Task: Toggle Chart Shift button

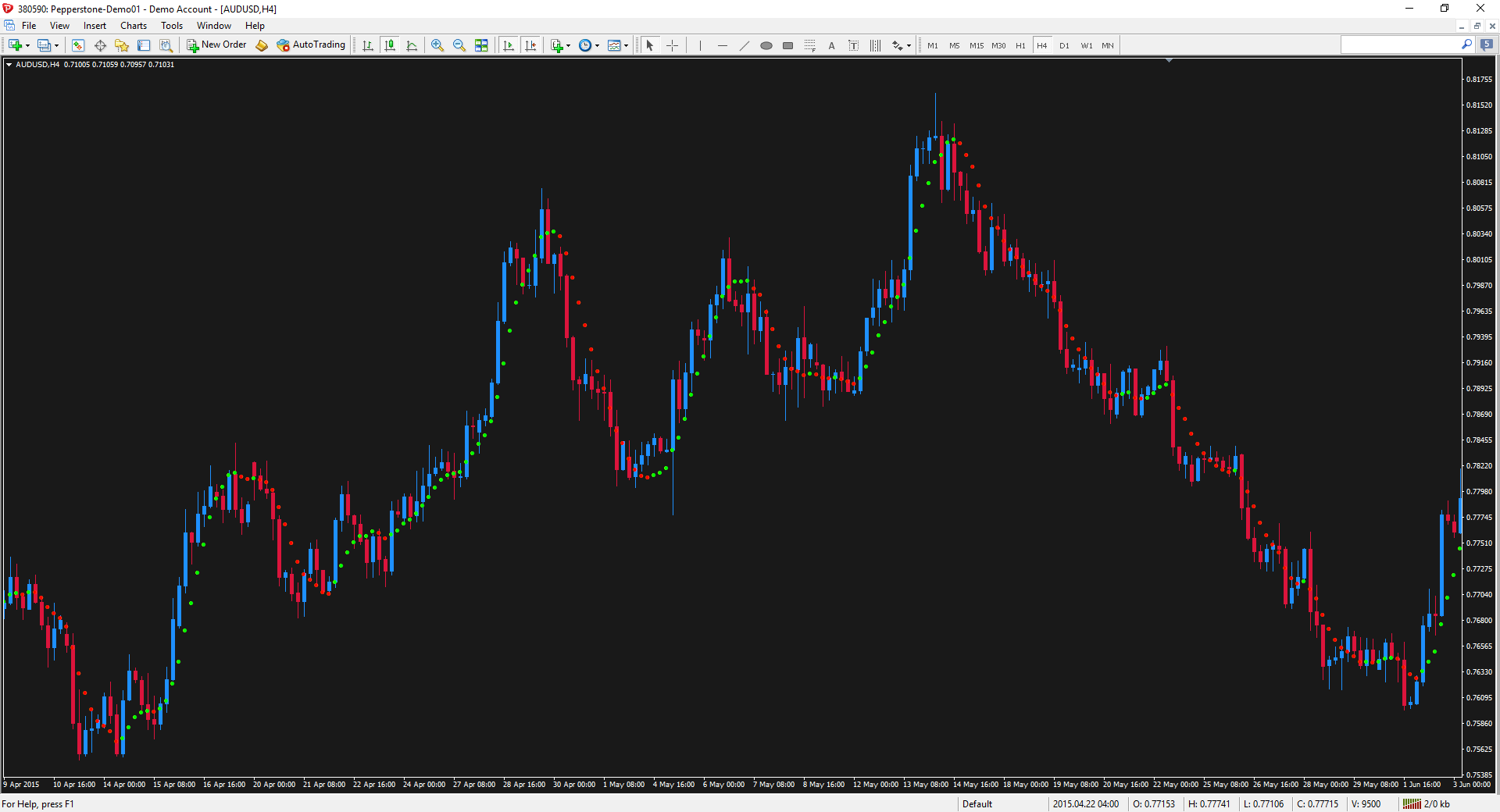Action: [x=530, y=45]
